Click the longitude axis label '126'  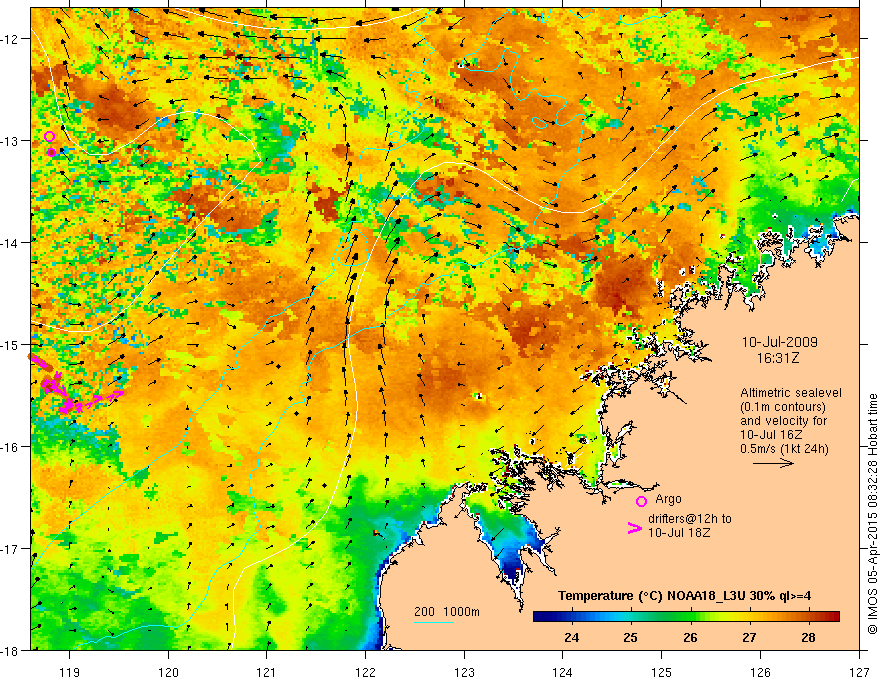tap(760, 672)
